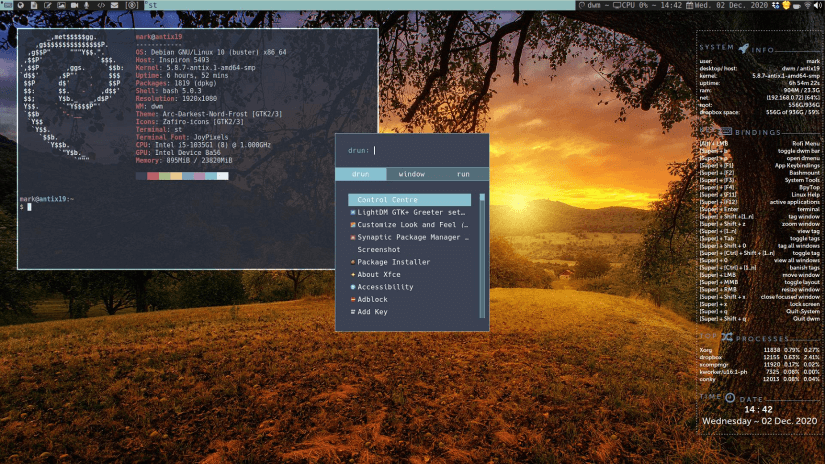Open the yellow shield tray icon

pyautogui.click(x=786, y=5)
